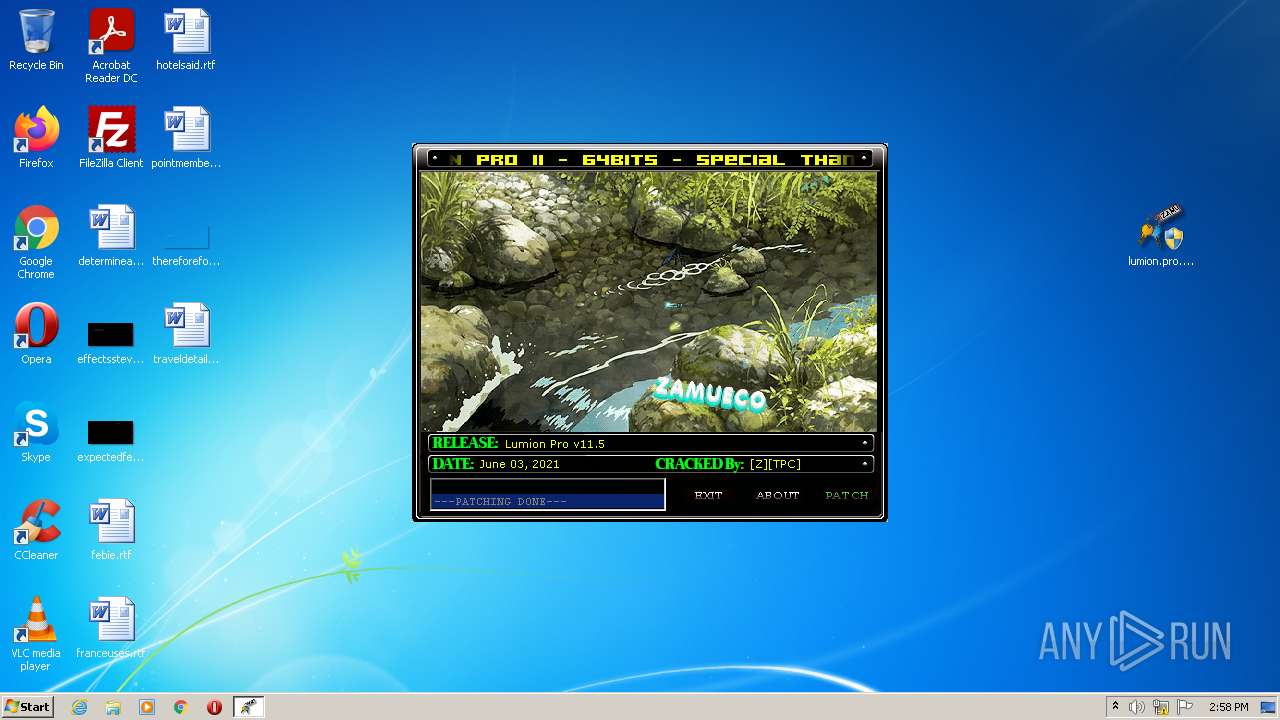Open the volume speaker tray icon
The image size is (1280, 720).
(x=1137, y=707)
